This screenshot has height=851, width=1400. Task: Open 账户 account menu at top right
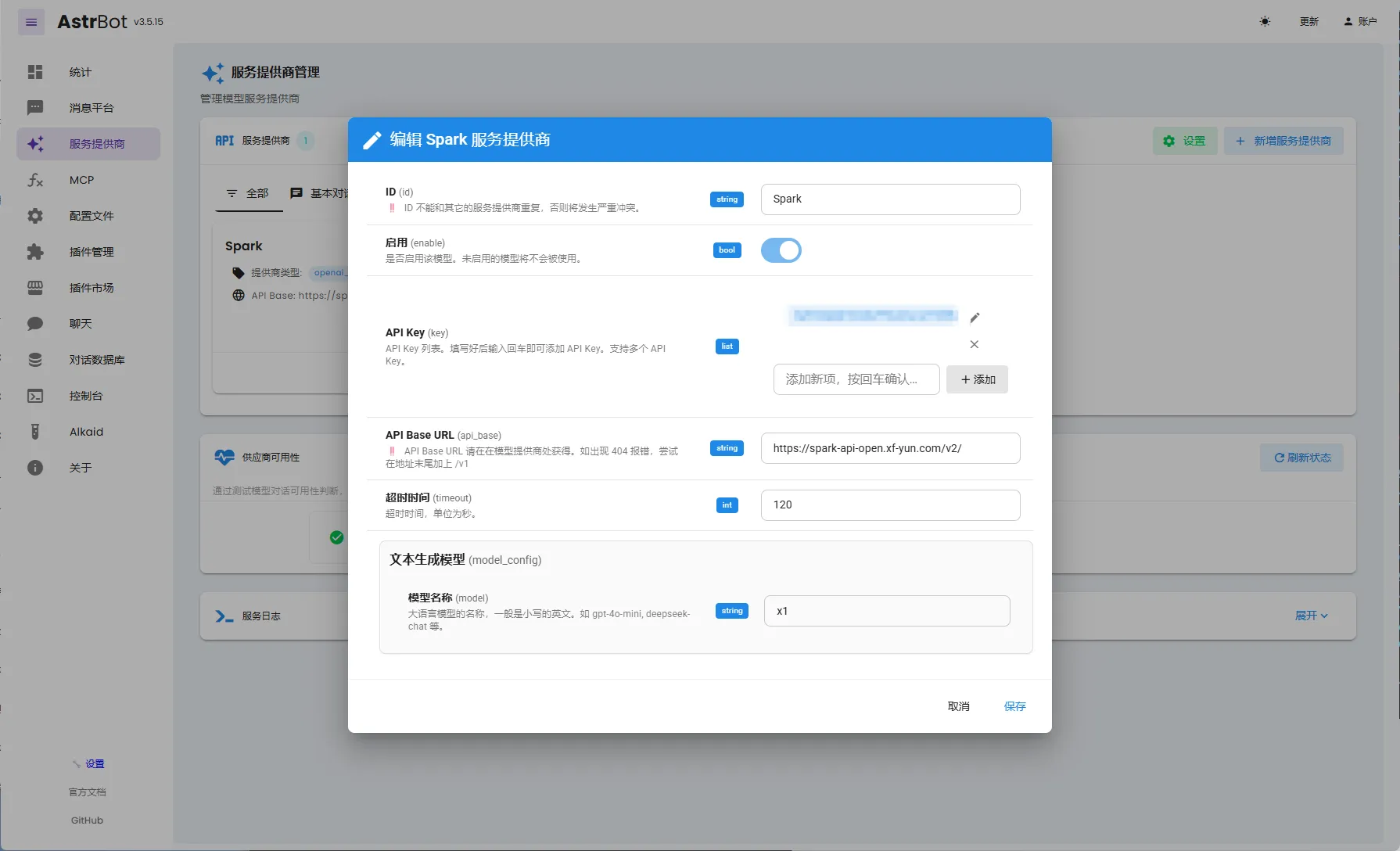pos(1360,22)
